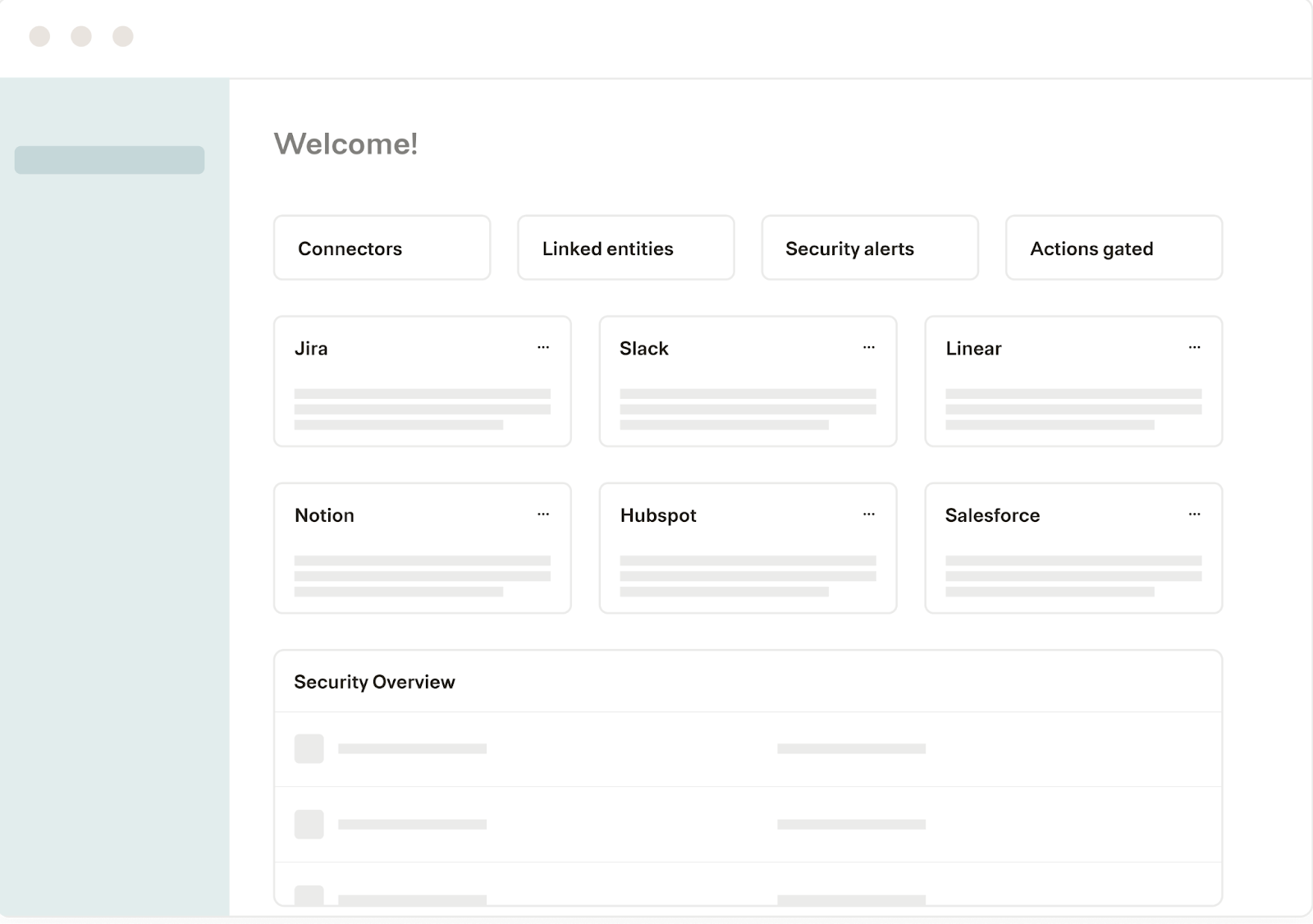Click the third Security Overview item icon
This screenshot has width=1313, height=924.
click(309, 894)
